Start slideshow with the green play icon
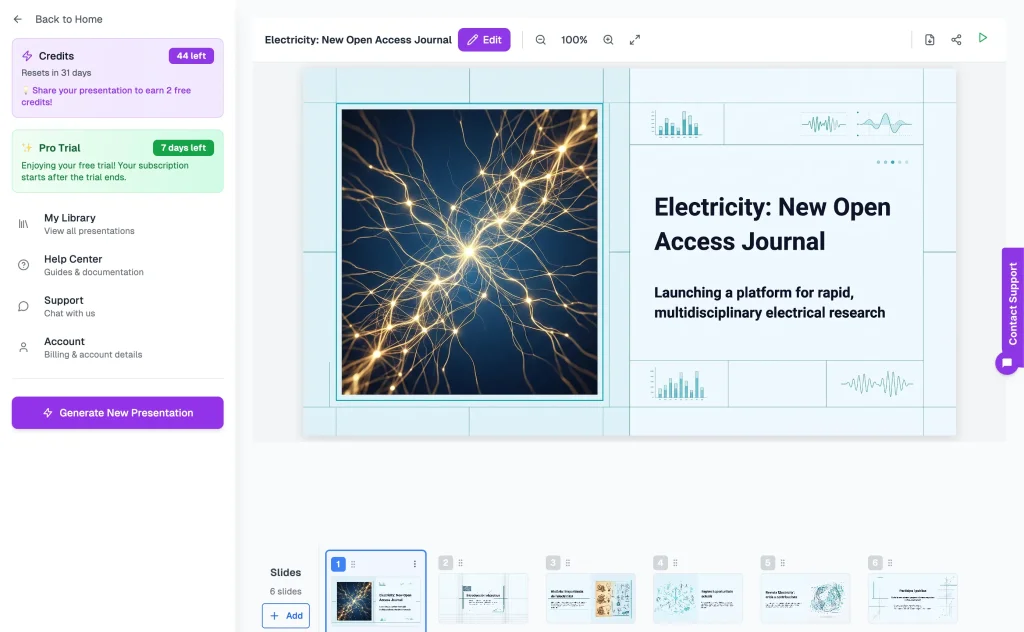 pos(983,38)
